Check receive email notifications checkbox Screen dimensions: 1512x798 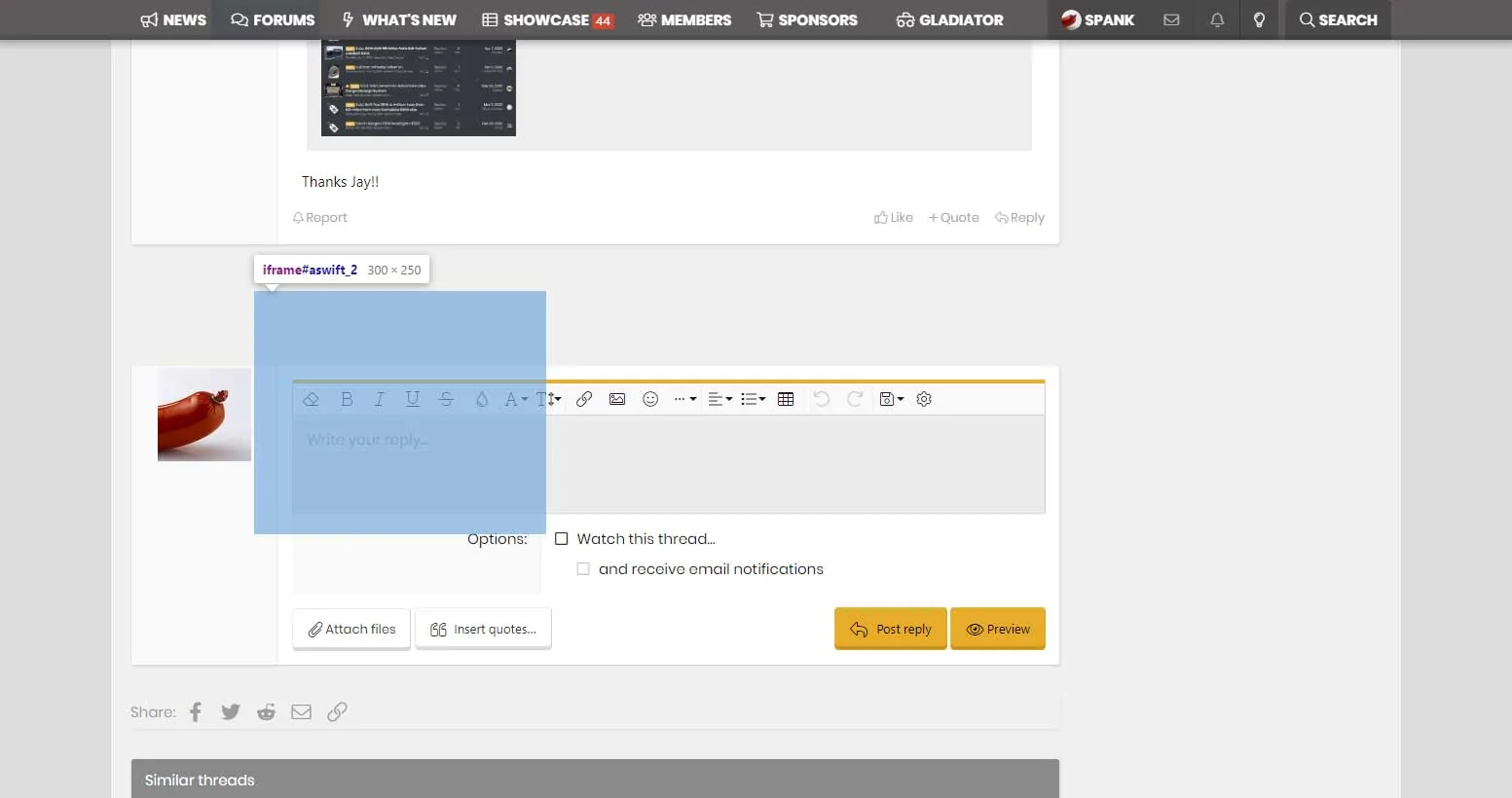point(583,569)
